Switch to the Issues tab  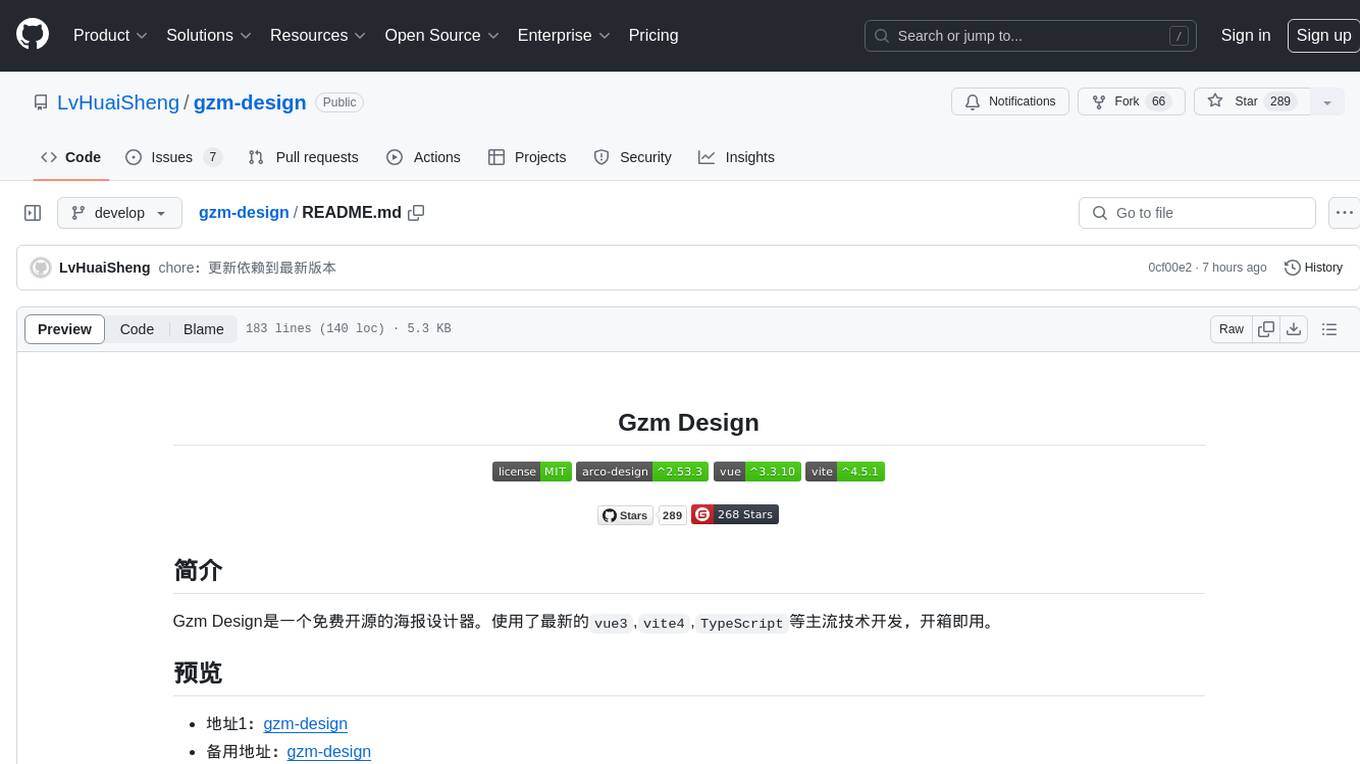pyautogui.click(x=173, y=157)
